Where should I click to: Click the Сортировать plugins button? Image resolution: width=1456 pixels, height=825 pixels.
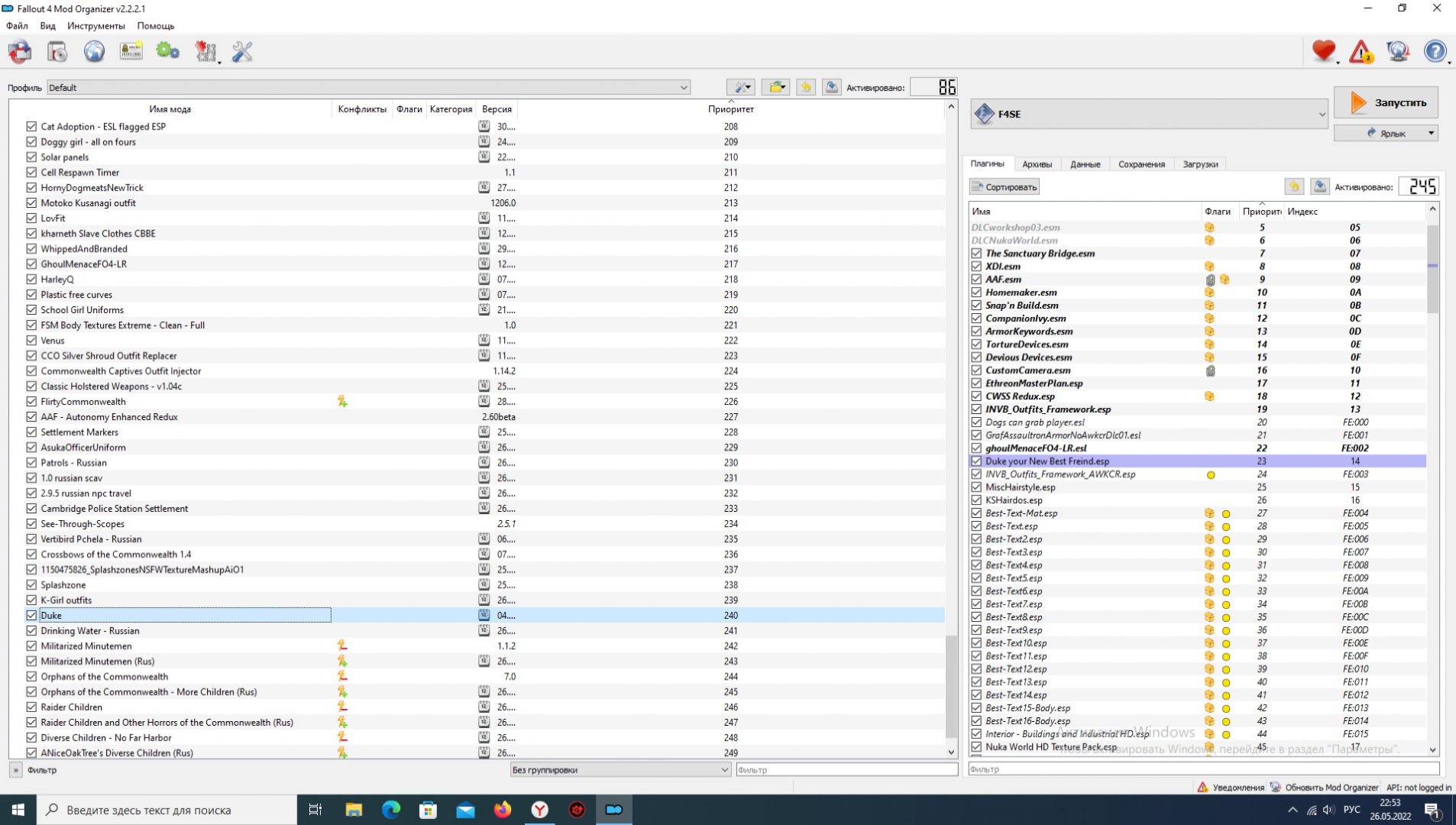point(1004,187)
